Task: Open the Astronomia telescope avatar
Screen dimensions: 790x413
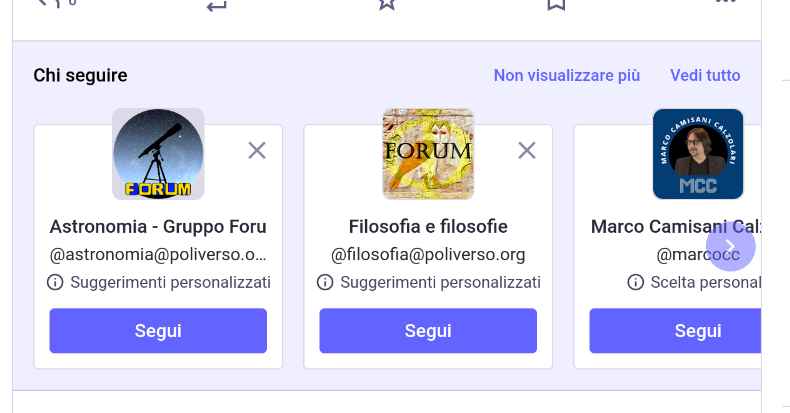Action: click(x=158, y=154)
